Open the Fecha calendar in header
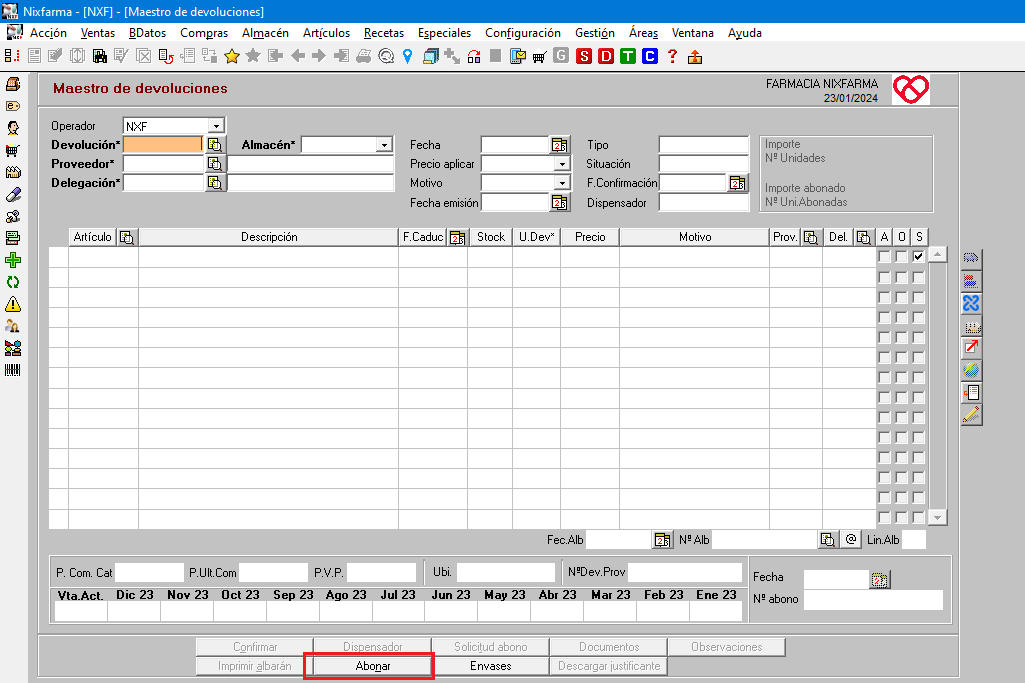1025x683 pixels. (x=560, y=144)
